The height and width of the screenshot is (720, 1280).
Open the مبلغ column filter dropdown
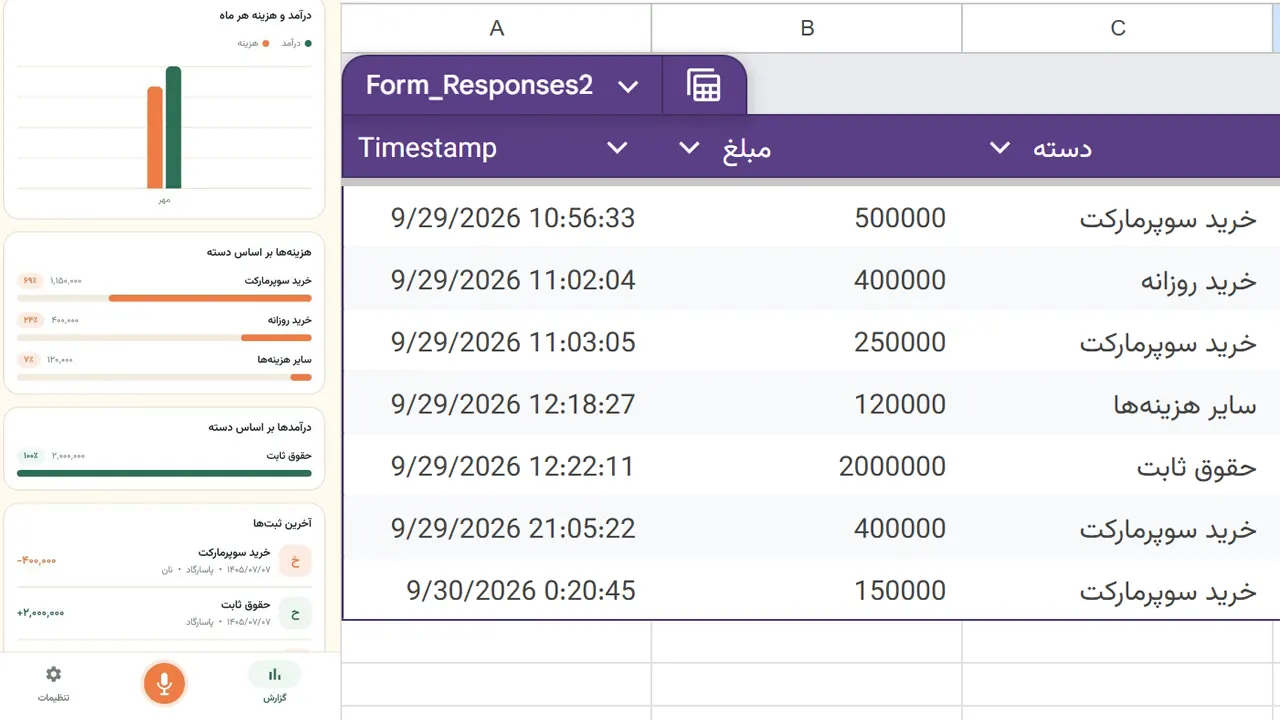(688, 148)
